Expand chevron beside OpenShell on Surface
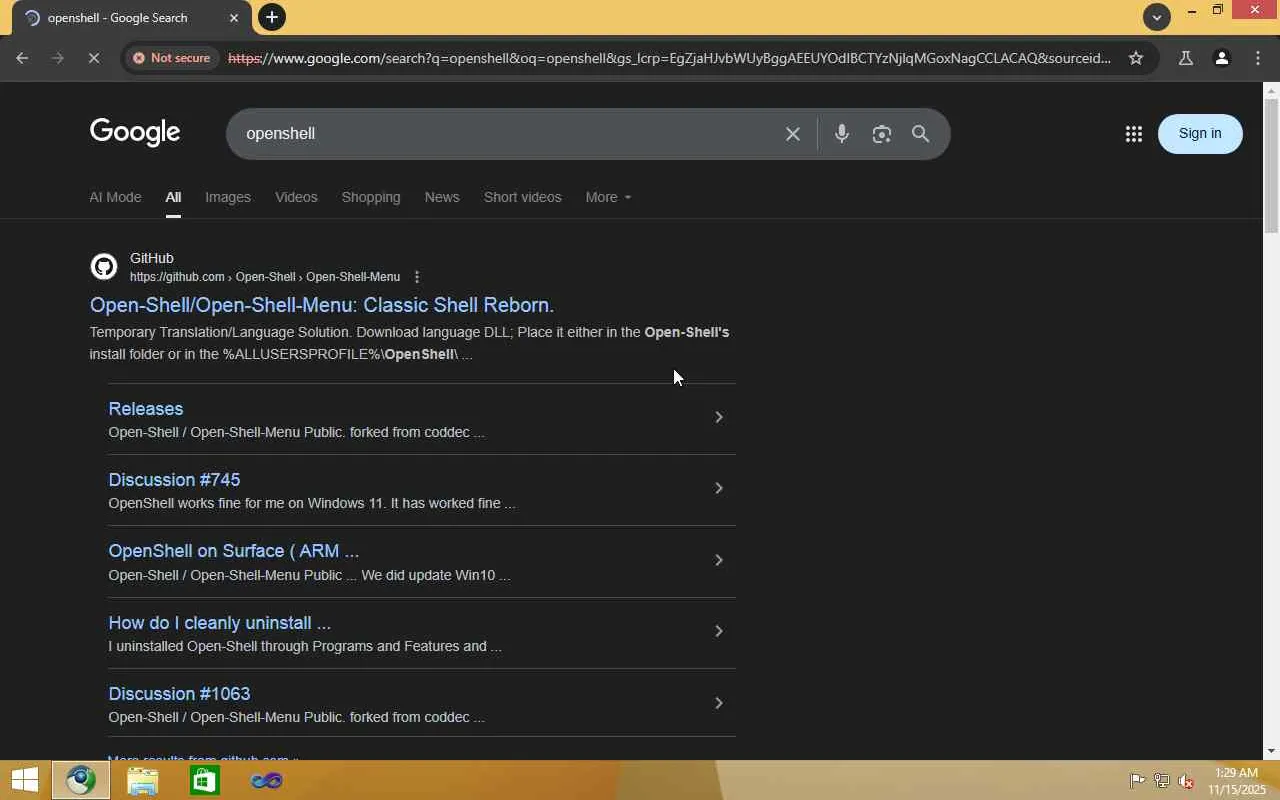The image size is (1280, 800). pos(719,560)
